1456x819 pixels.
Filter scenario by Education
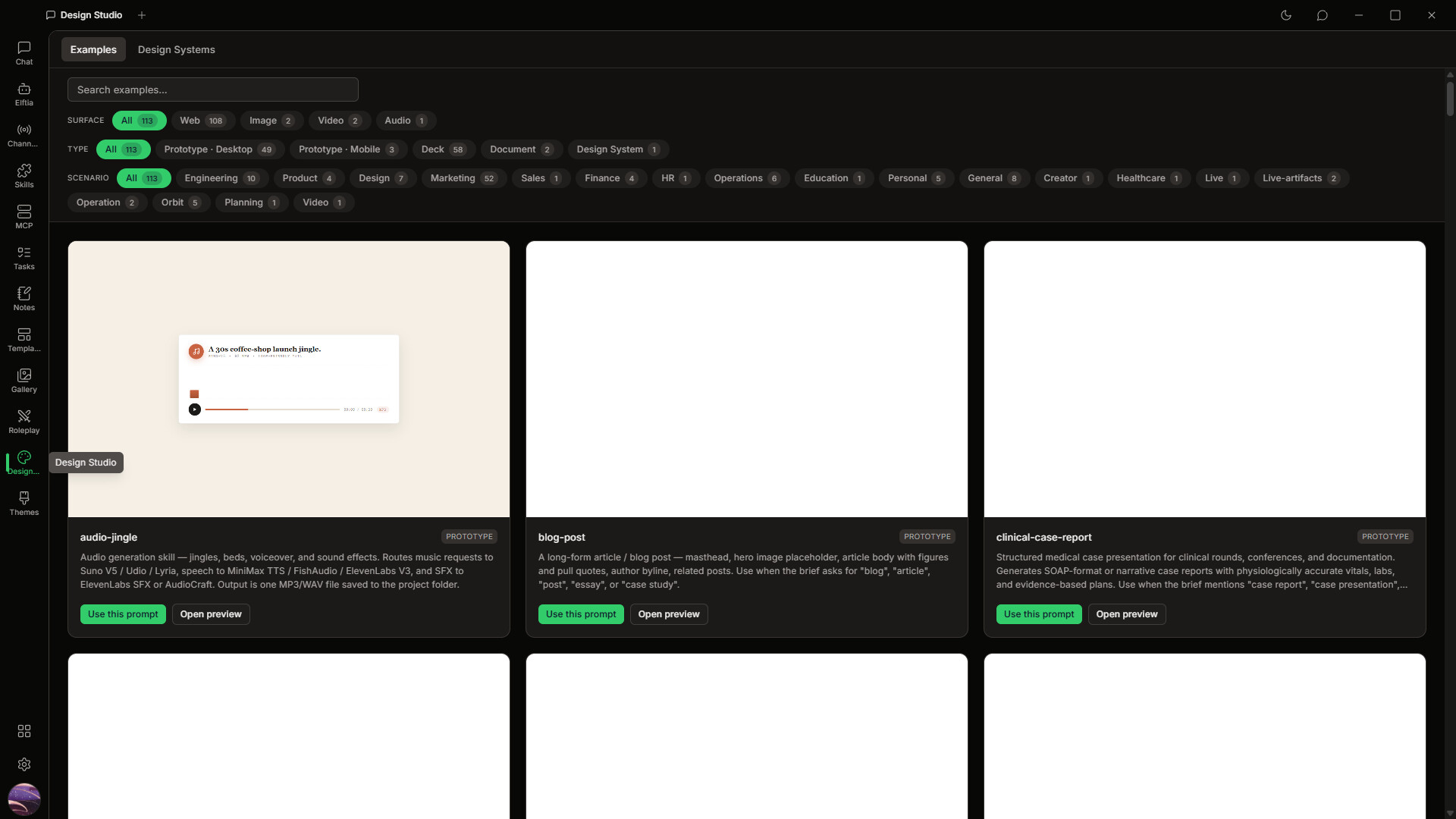[x=834, y=178]
